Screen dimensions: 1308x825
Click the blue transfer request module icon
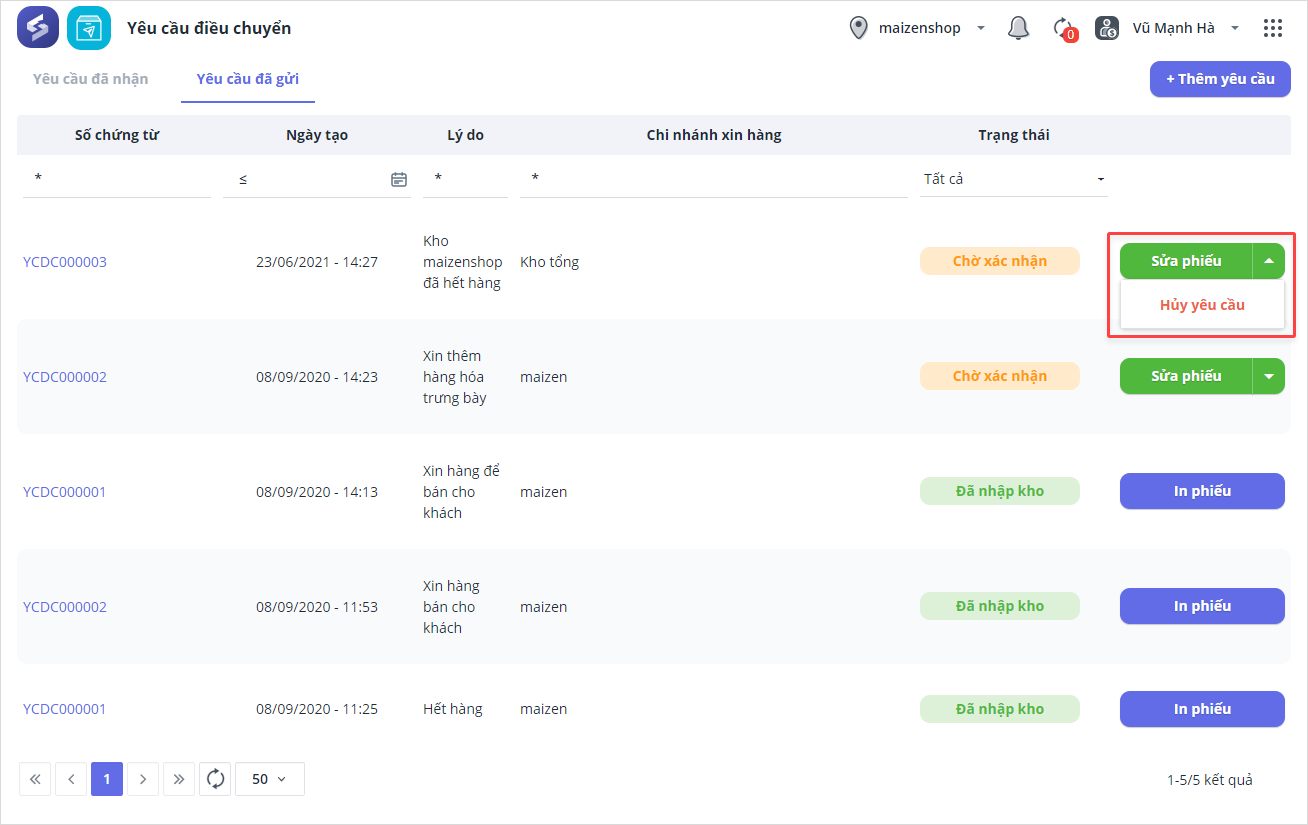pos(89,28)
